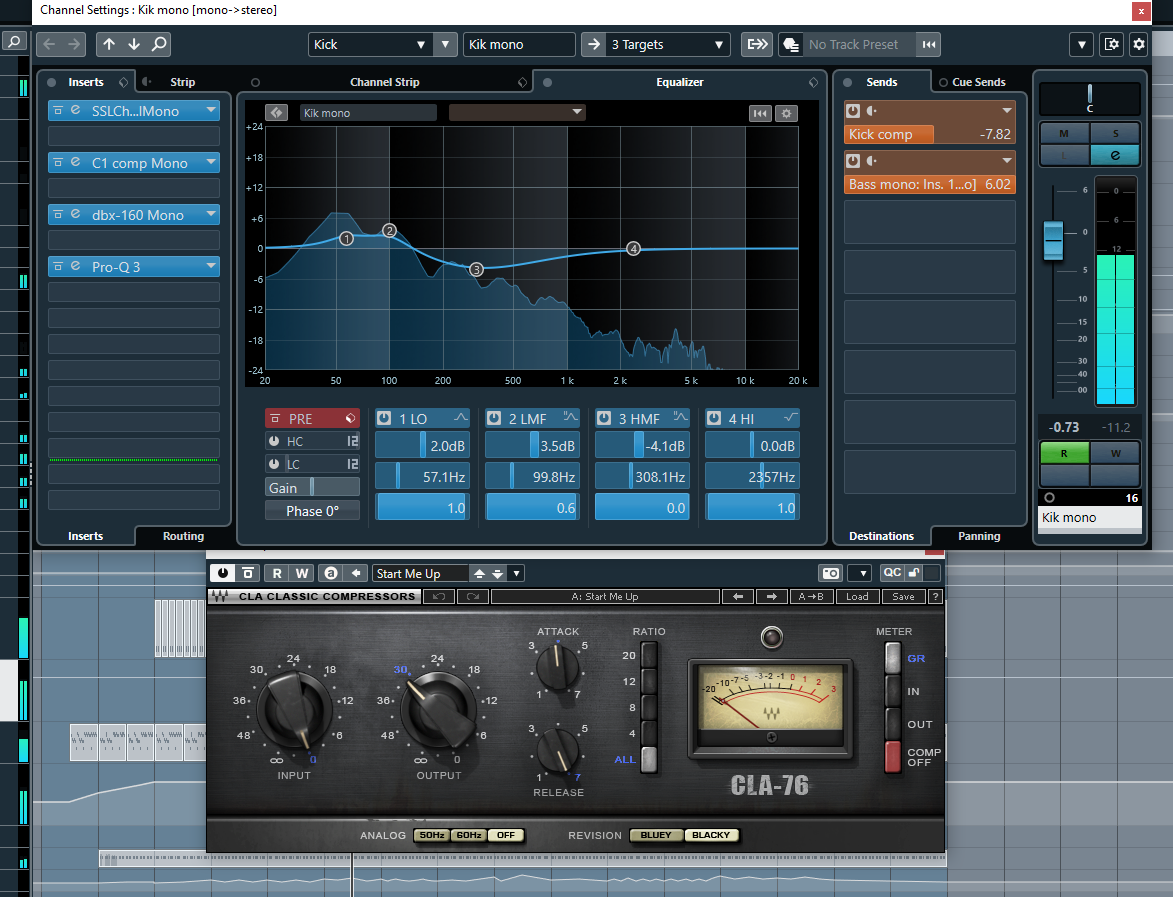Click the forward arrow in channel settings toolbar
This screenshot has width=1173, height=897.
(73, 44)
